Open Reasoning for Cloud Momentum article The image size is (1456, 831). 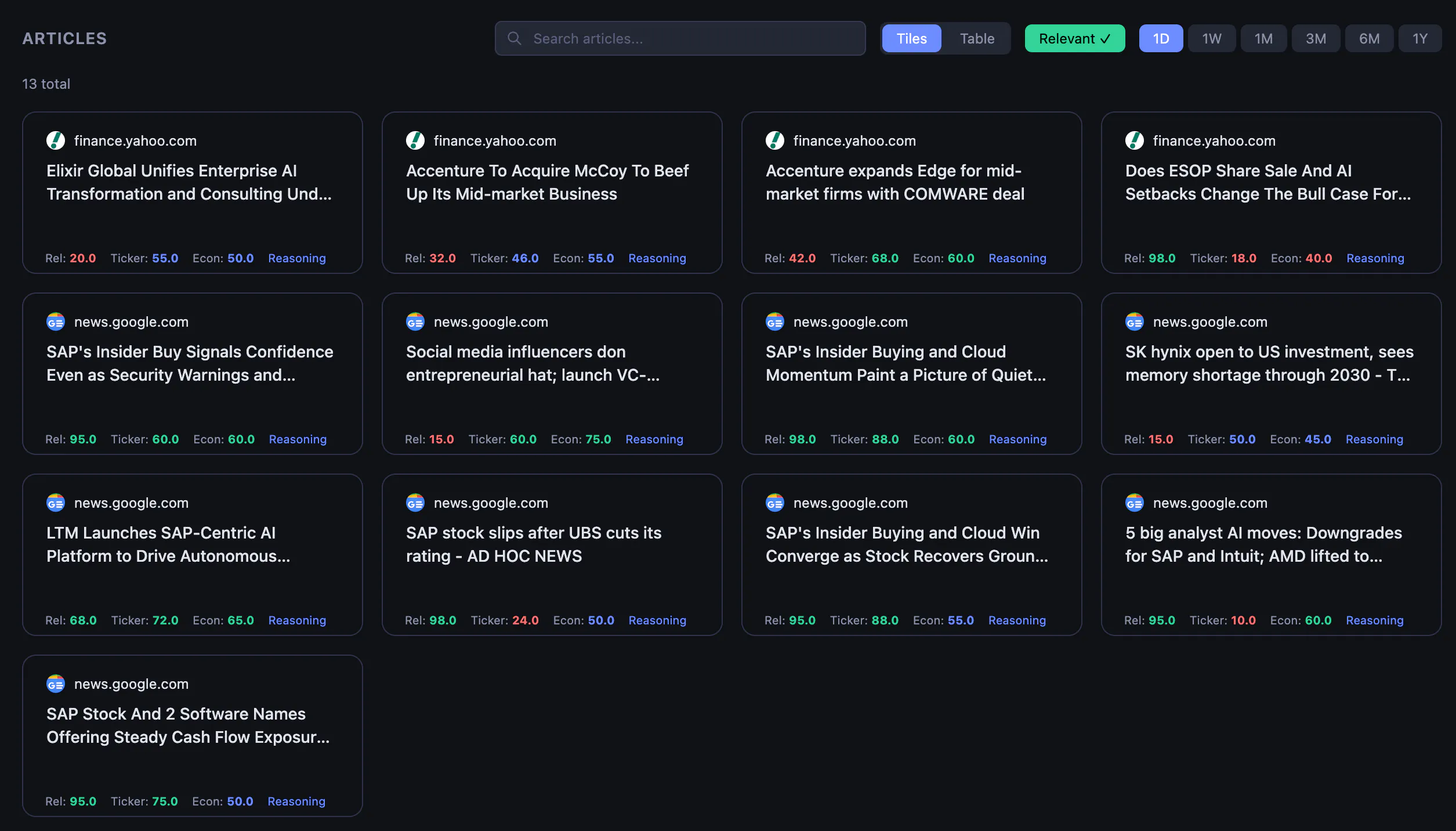point(1018,439)
